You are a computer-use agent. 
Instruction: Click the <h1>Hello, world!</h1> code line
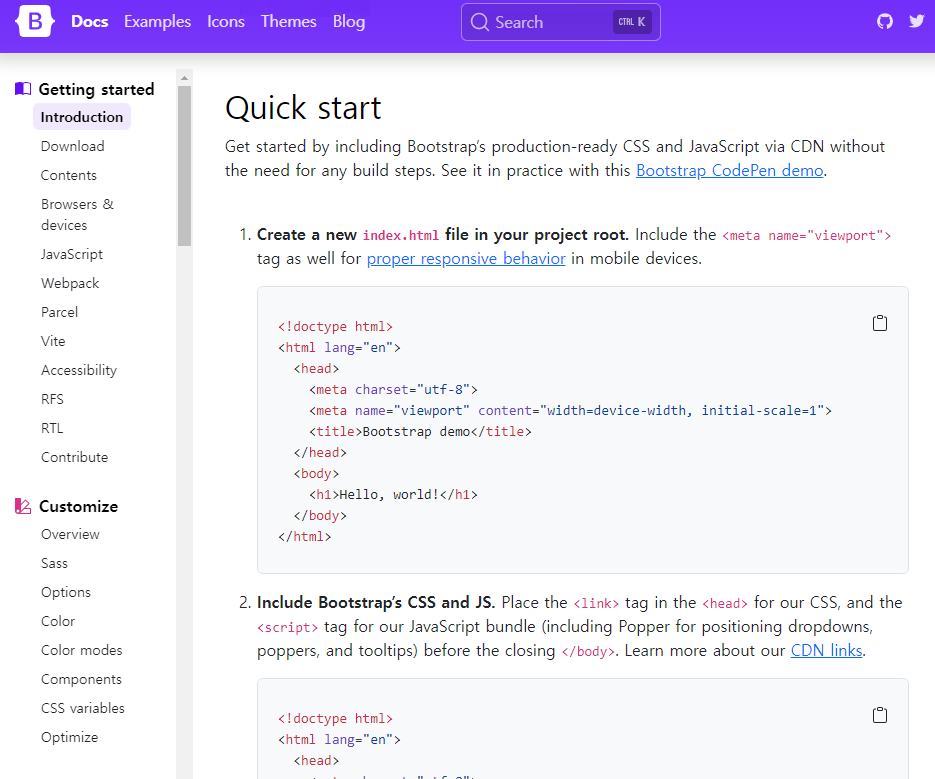pyautogui.click(x=393, y=494)
